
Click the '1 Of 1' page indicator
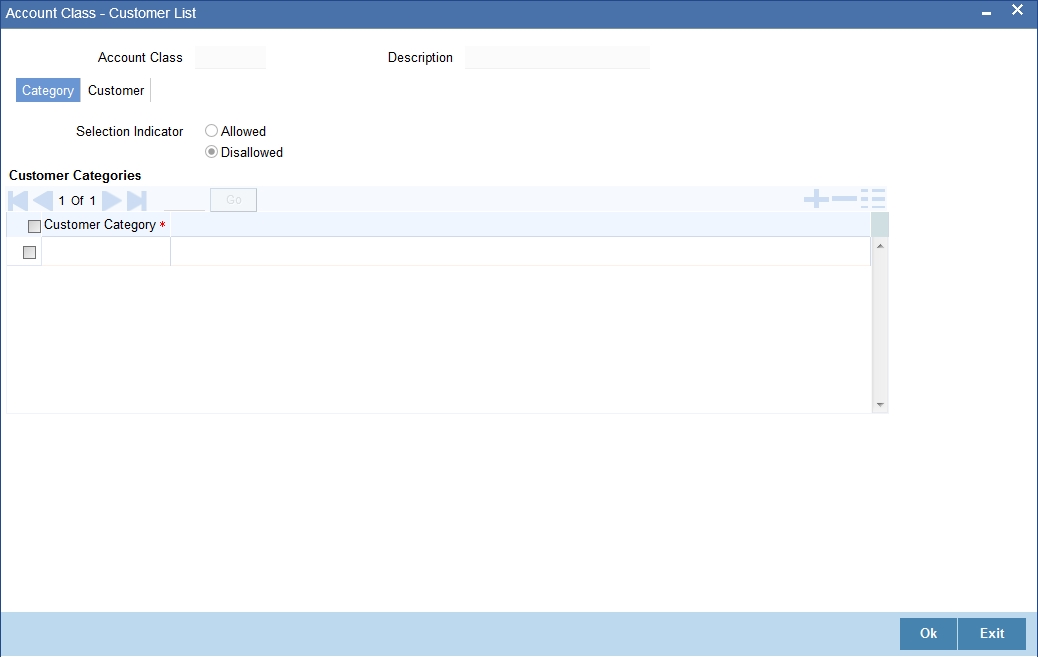(77, 201)
